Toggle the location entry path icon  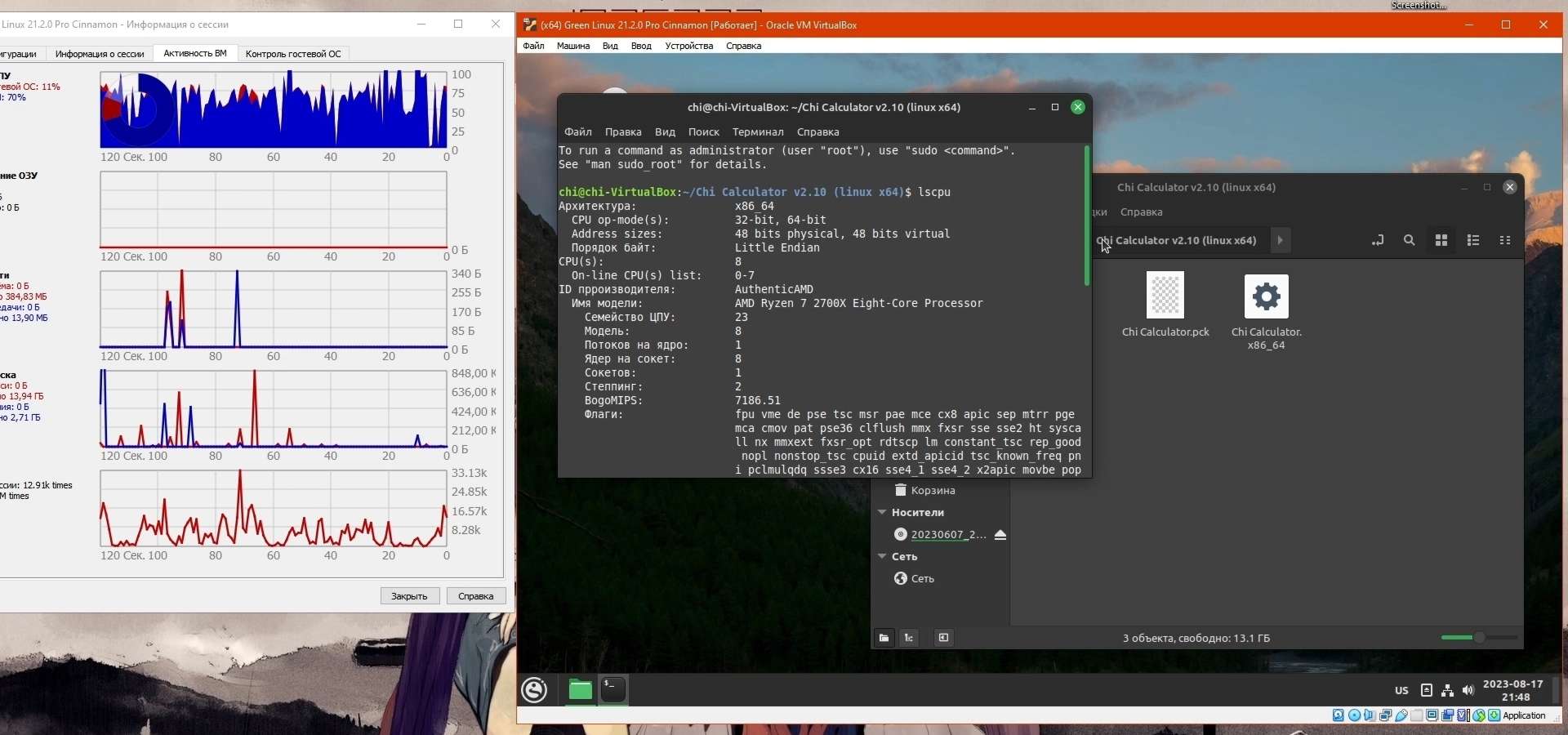[x=1378, y=241]
